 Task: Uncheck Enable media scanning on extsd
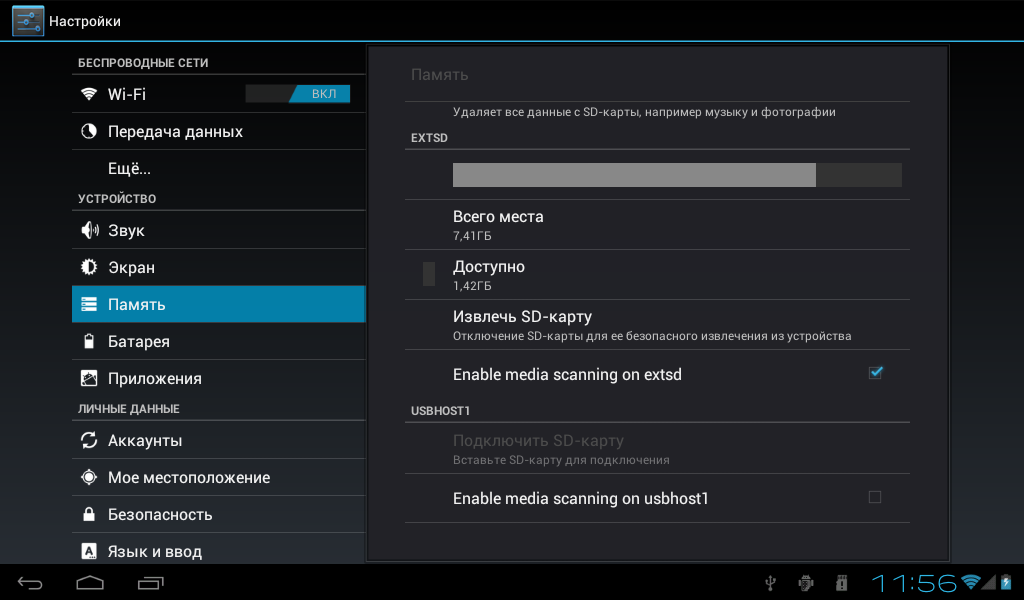(875, 373)
